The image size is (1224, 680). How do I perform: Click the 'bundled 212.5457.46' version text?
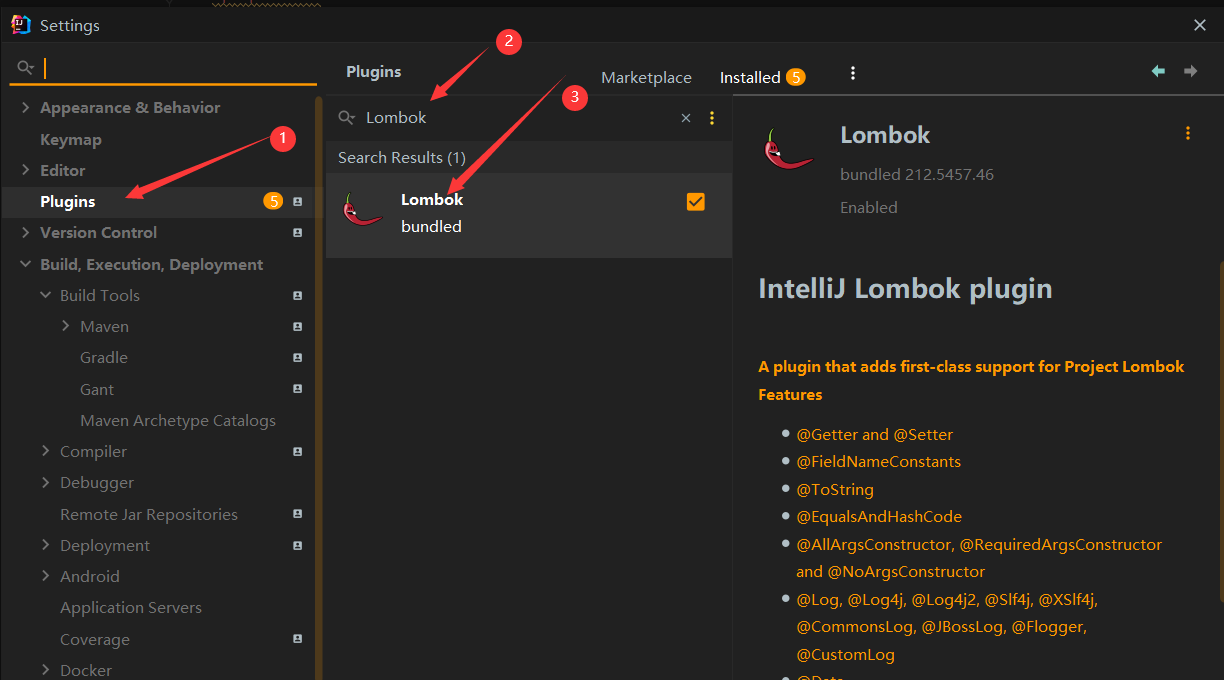(917, 175)
